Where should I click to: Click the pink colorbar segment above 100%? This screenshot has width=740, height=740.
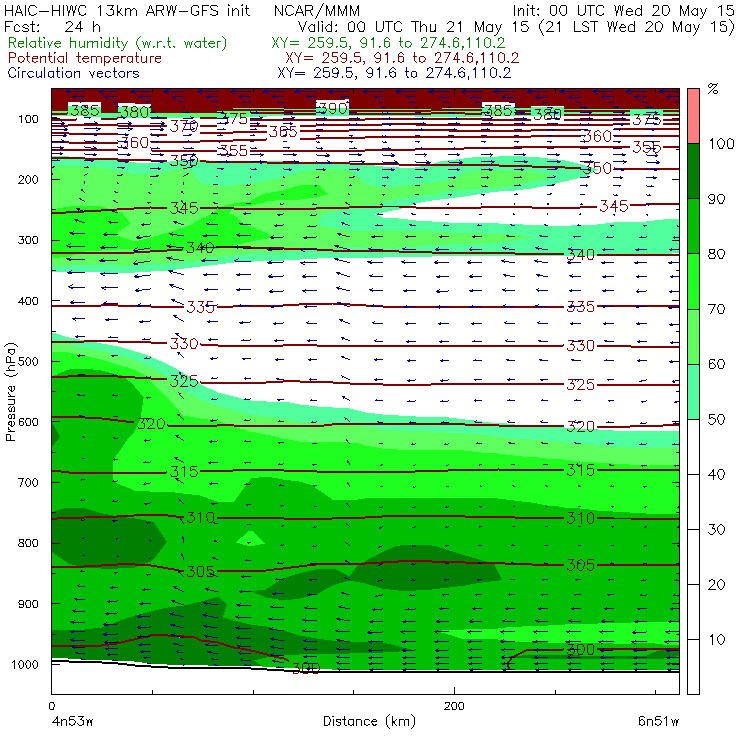point(693,116)
